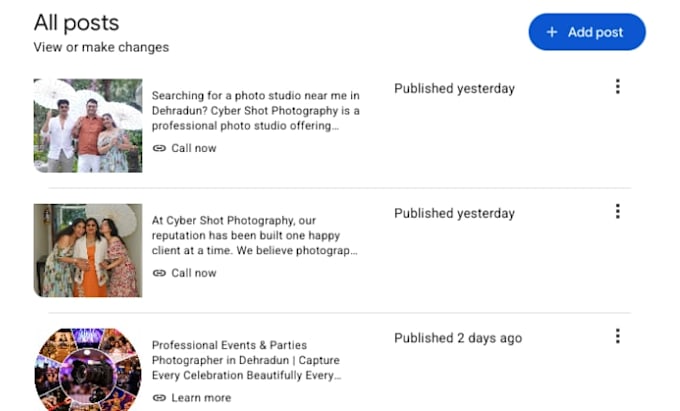Click Call now link on second post
Image resolution: width=680 pixels, height=411 pixels.
pos(193,273)
